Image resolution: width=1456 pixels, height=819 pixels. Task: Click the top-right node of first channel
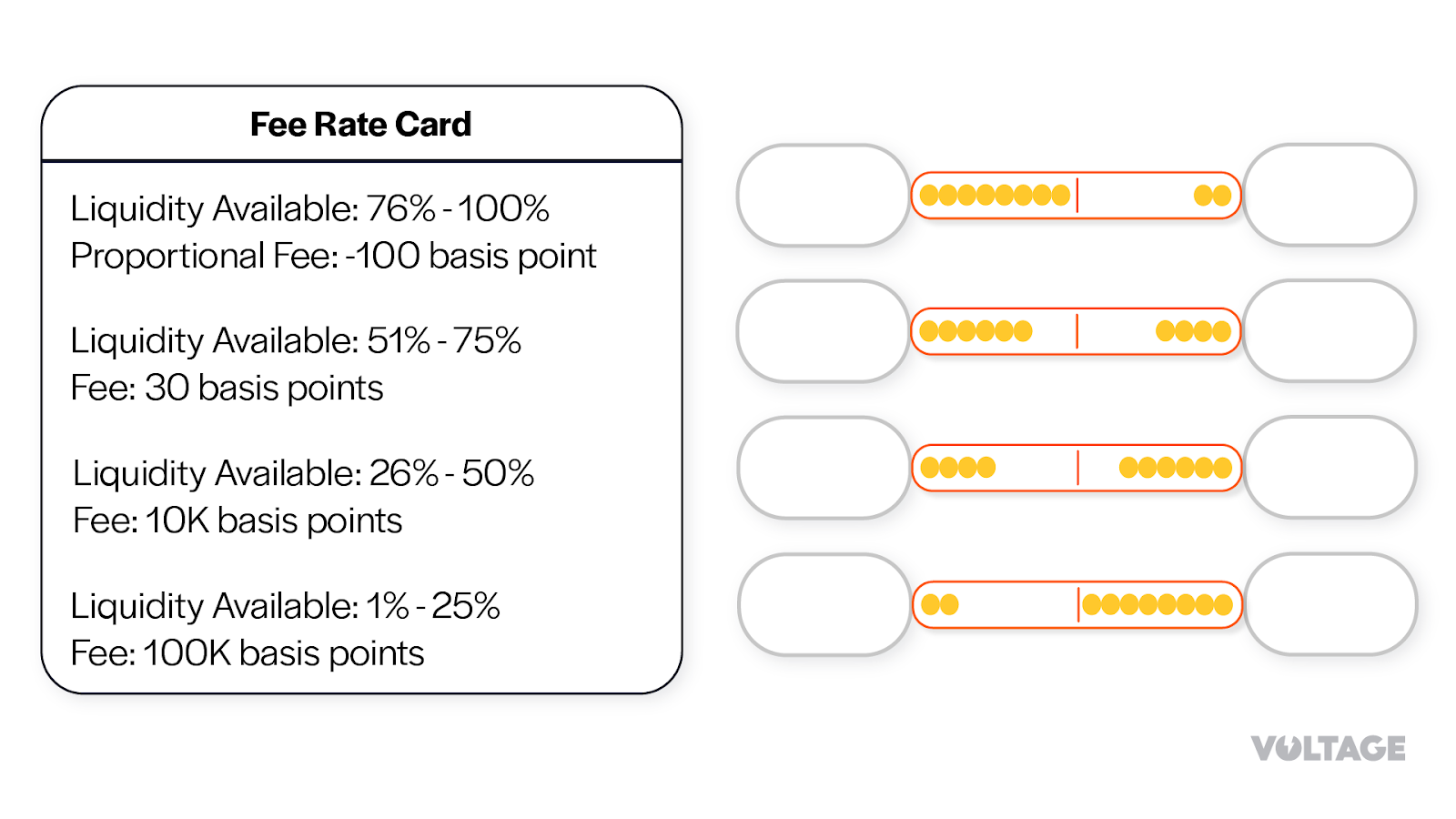[x=1330, y=195]
